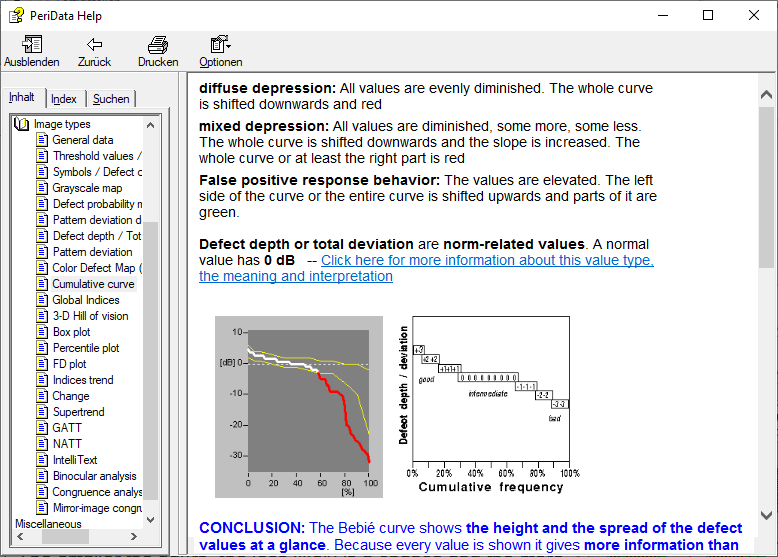Open the Defect probability topic
Image resolution: width=778 pixels, height=557 pixels.
97,204
